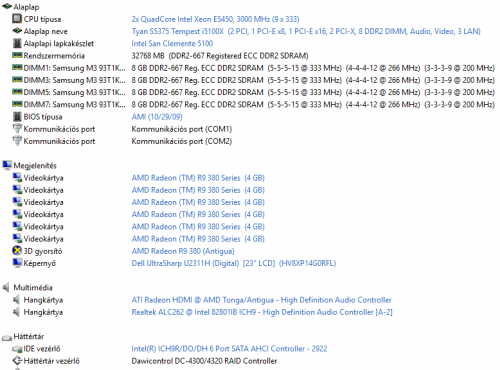Click the DIMM3 memory module icon

click(x=17, y=80)
